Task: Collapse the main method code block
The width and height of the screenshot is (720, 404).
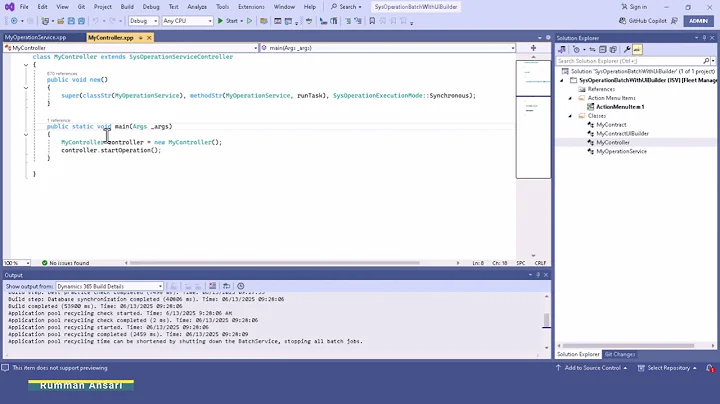Action: 26,135
